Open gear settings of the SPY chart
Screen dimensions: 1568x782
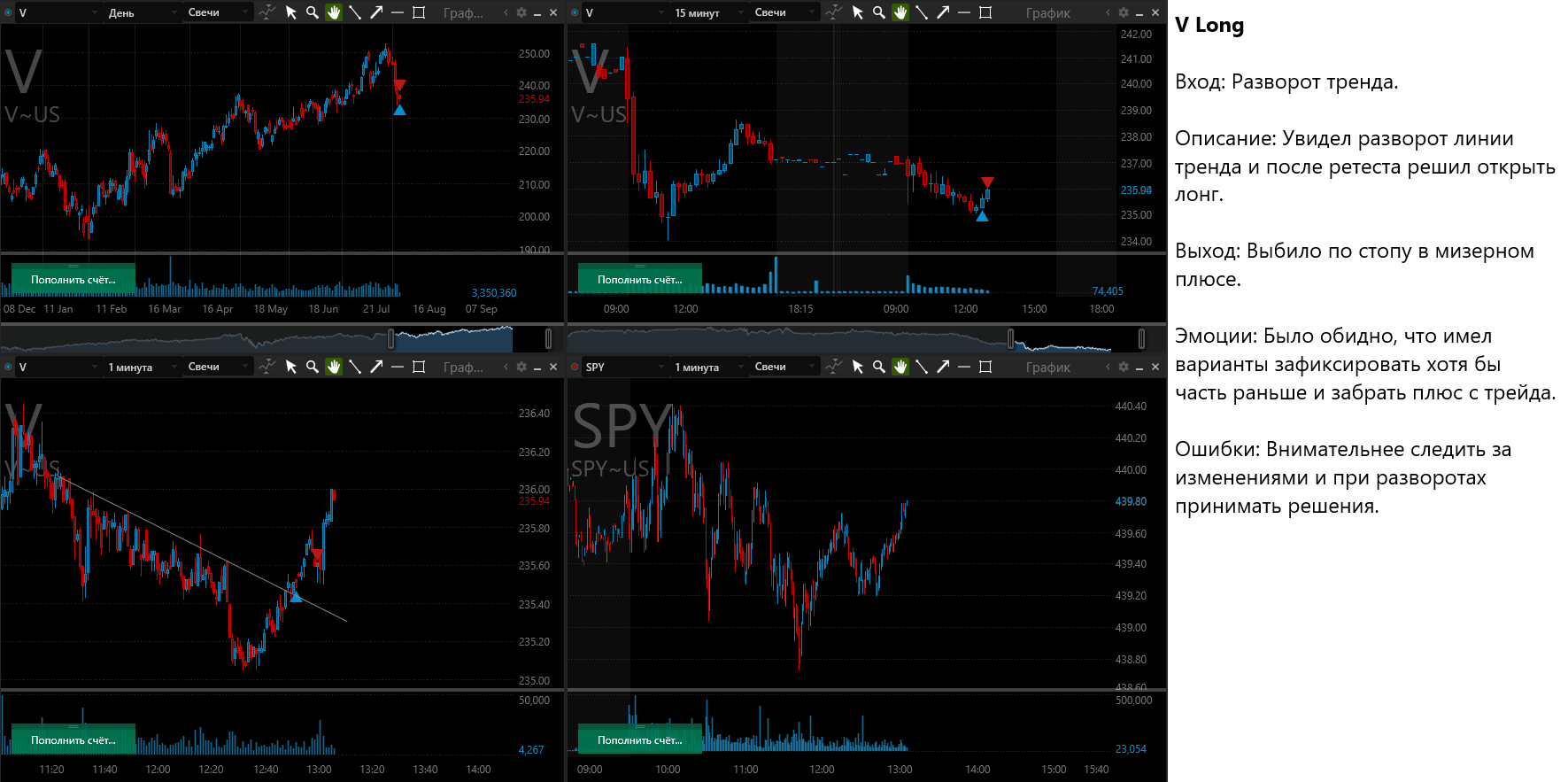(x=1124, y=367)
